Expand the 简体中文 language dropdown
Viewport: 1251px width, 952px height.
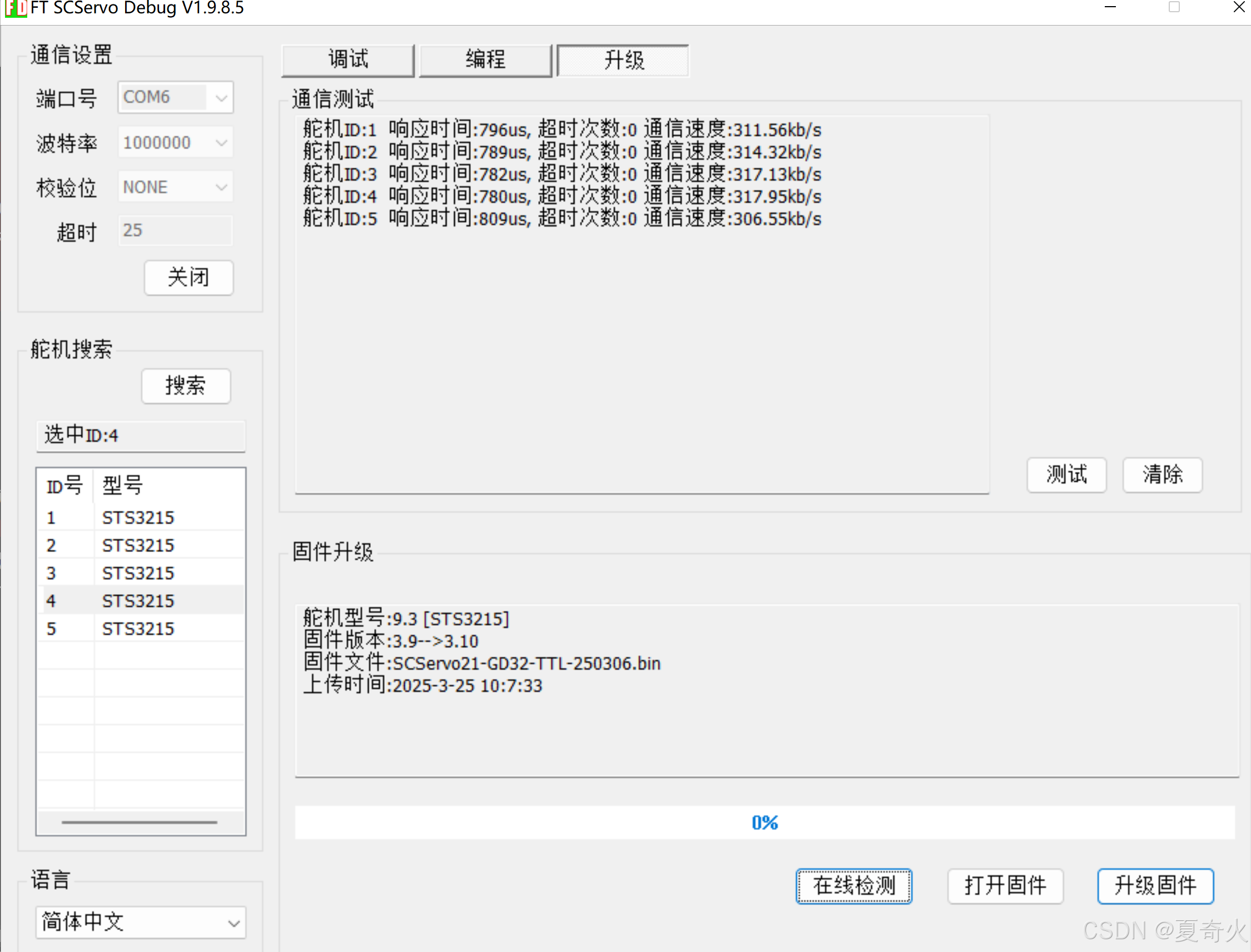(x=233, y=923)
